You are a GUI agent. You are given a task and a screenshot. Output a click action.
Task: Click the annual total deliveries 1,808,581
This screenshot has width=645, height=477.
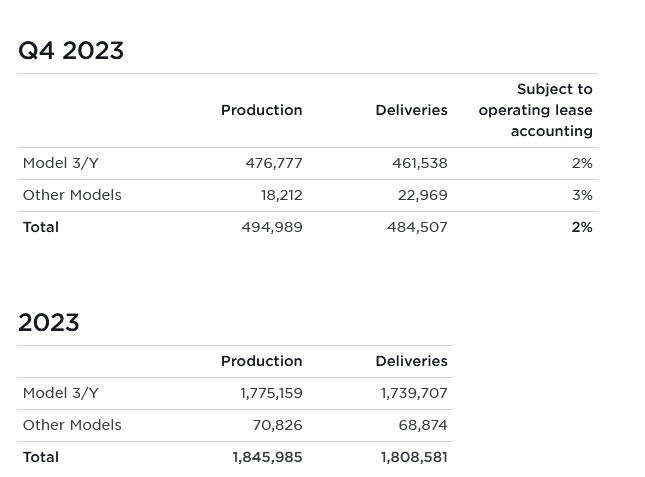pos(414,457)
